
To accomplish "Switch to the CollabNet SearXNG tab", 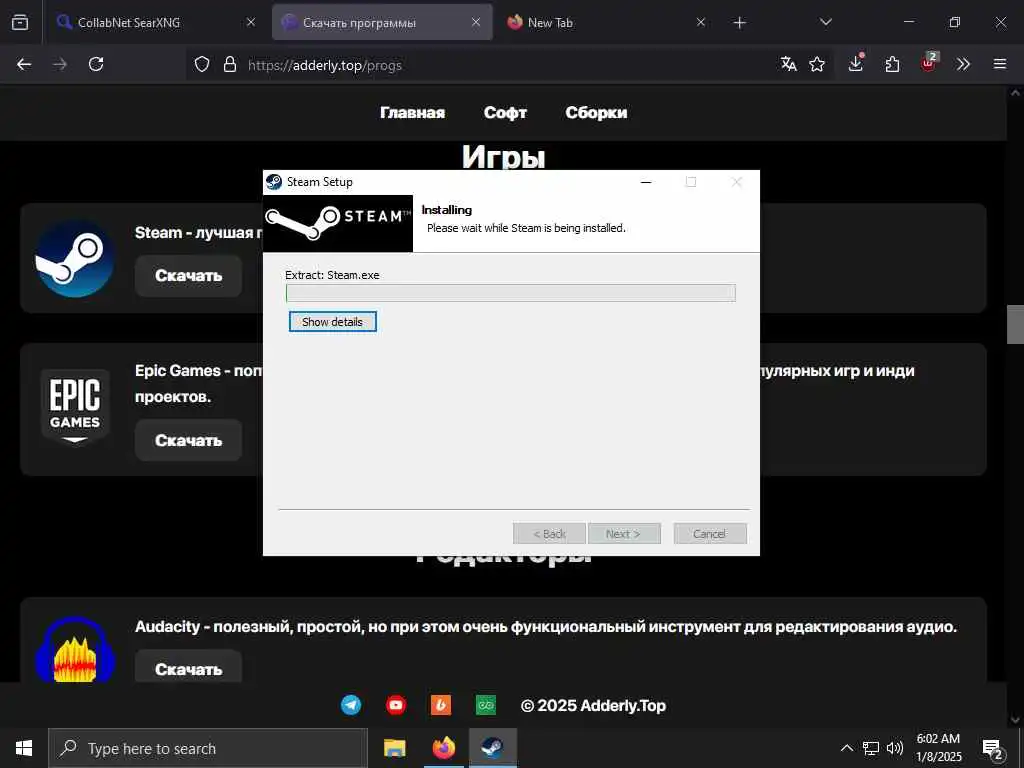I will pos(155,22).
